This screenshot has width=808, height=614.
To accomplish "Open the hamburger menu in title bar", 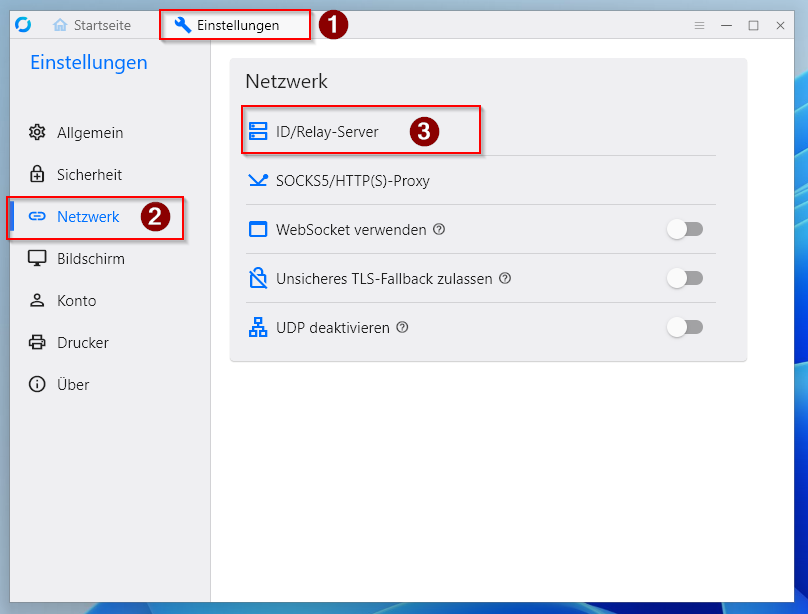I will point(700,25).
